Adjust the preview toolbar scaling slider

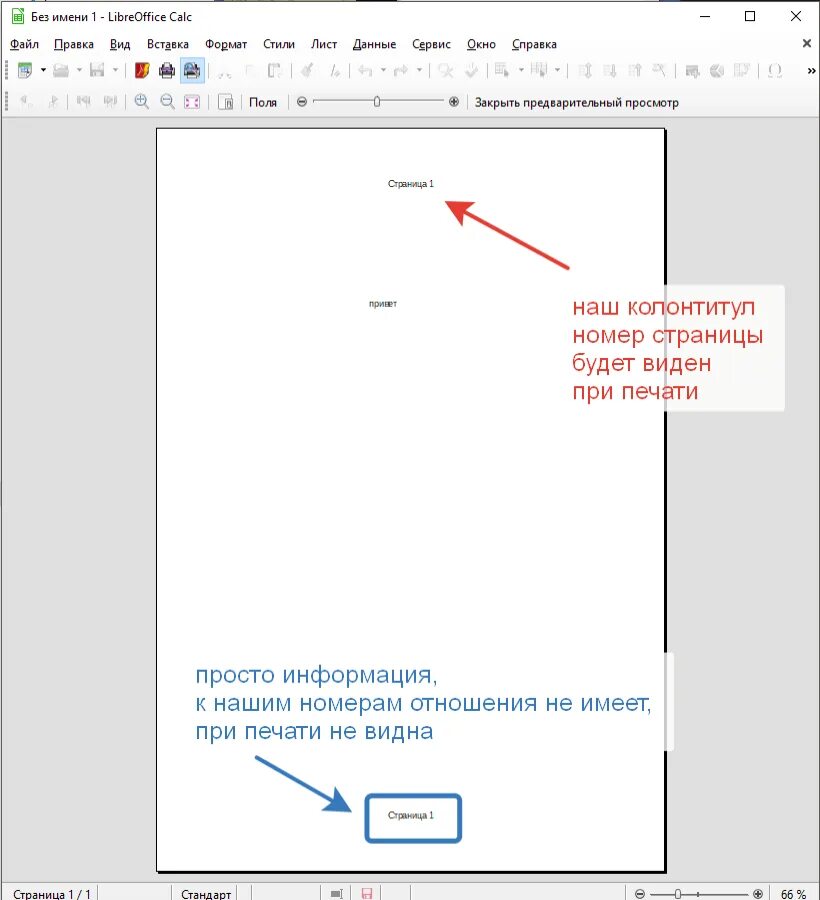tap(377, 102)
